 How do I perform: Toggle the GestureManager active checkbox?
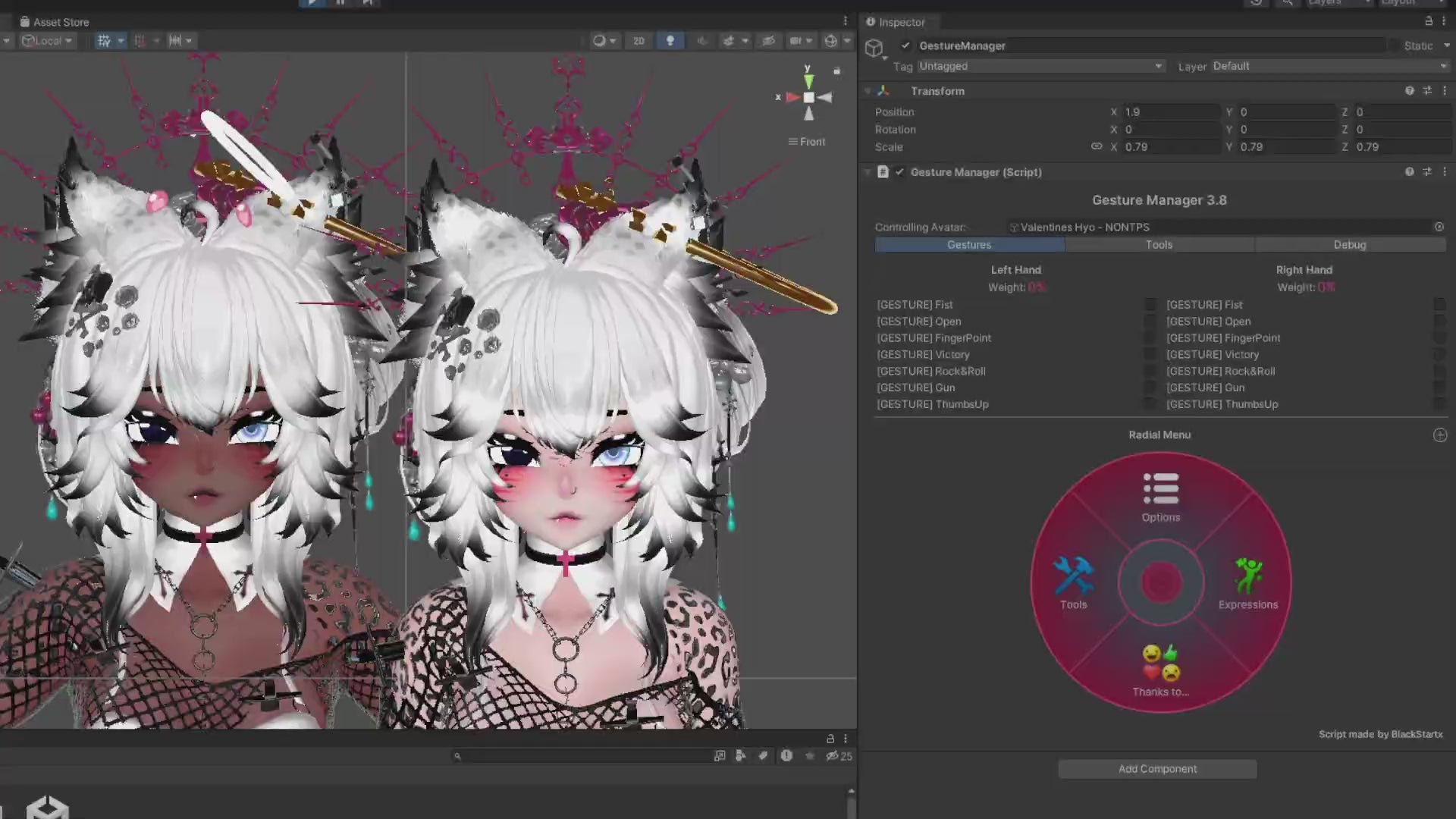905,45
